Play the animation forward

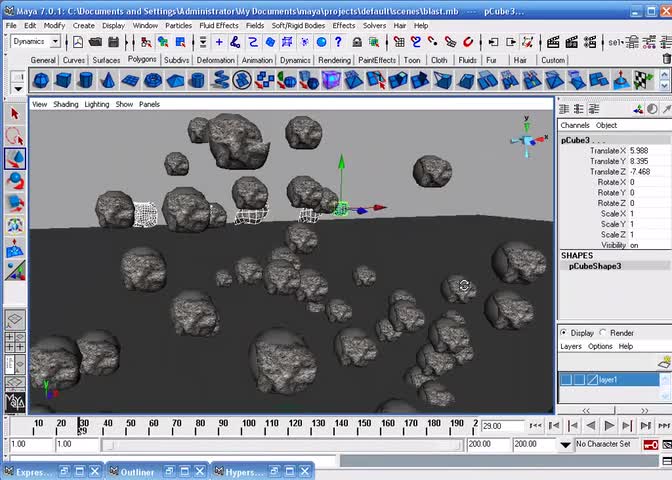[609, 426]
